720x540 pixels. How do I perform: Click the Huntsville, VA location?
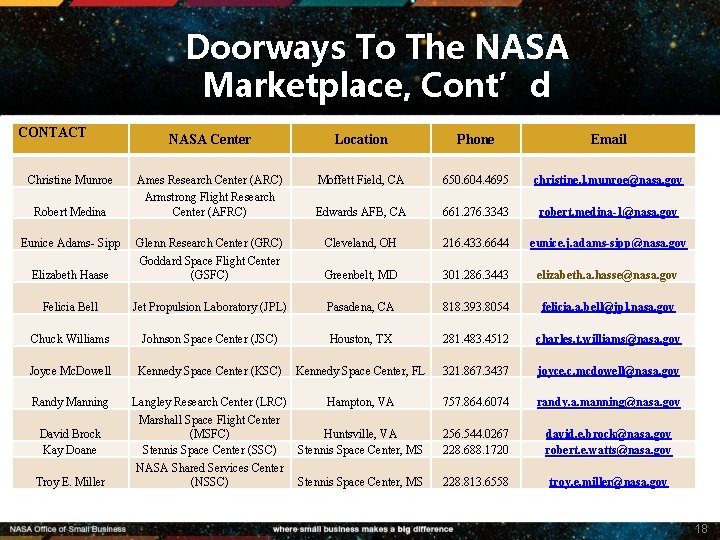click(x=361, y=434)
